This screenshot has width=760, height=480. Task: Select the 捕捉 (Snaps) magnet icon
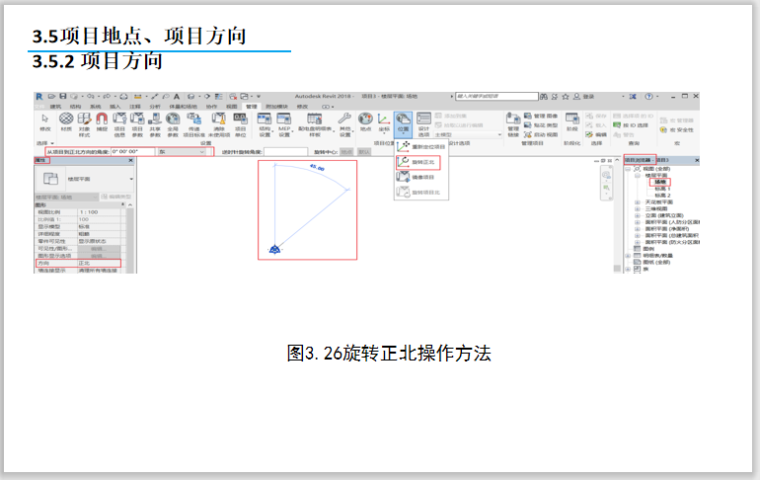tap(103, 119)
